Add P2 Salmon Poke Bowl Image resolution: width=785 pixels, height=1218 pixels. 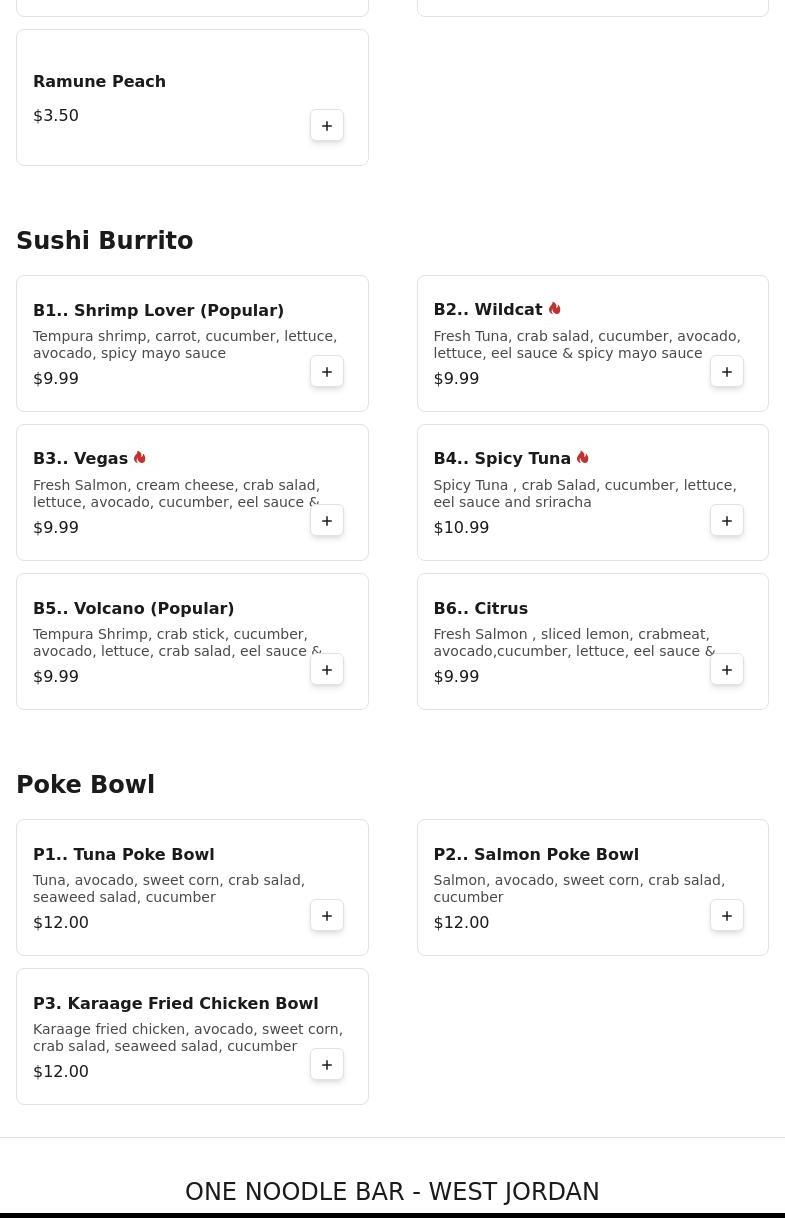tap(727, 916)
